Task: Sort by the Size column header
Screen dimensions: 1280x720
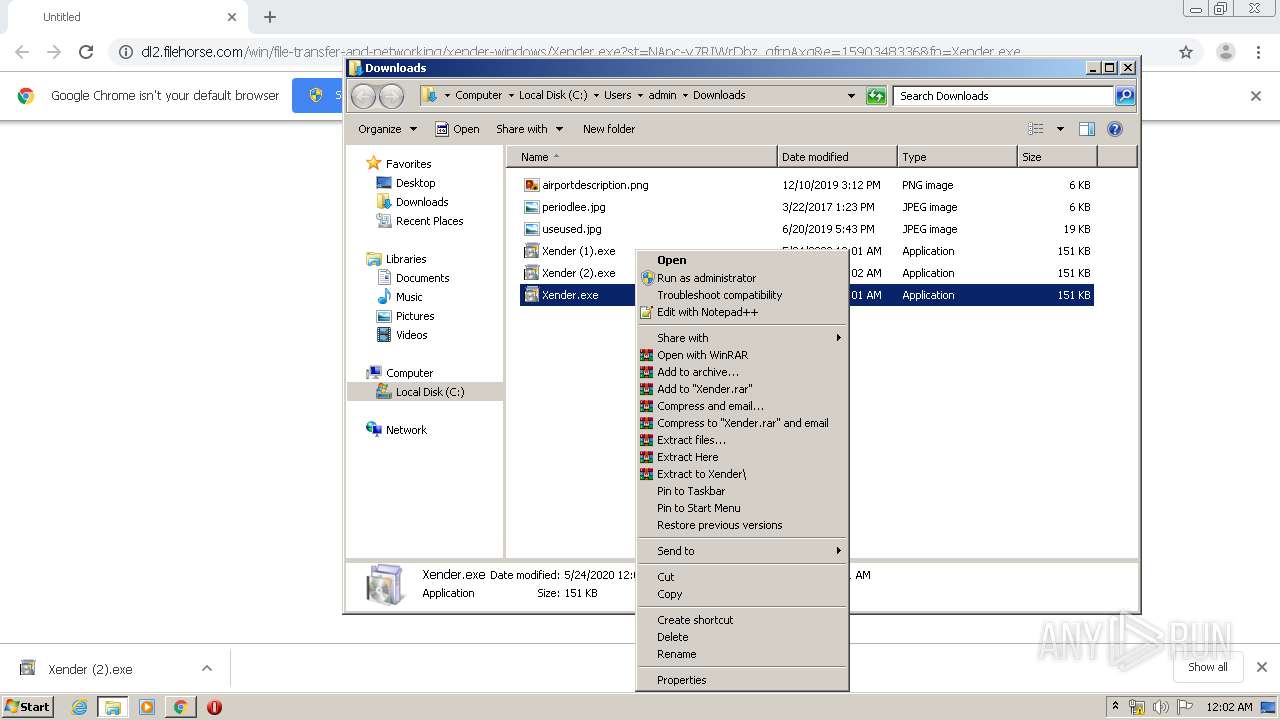Action: [1057, 157]
